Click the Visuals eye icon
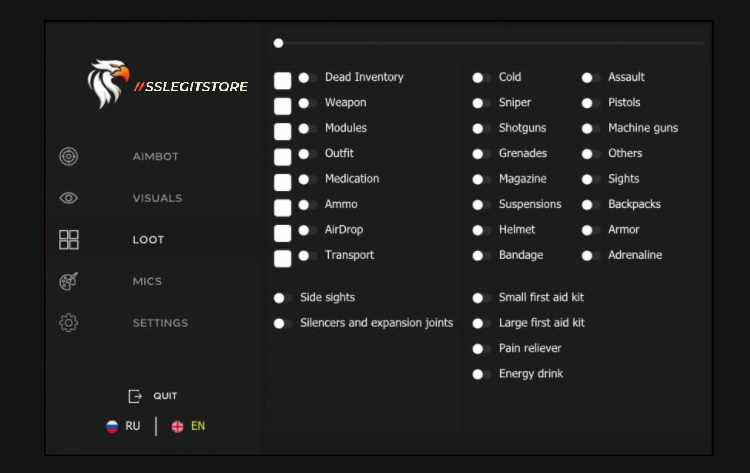750x473 pixels. pyautogui.click(x=68, y=198)
